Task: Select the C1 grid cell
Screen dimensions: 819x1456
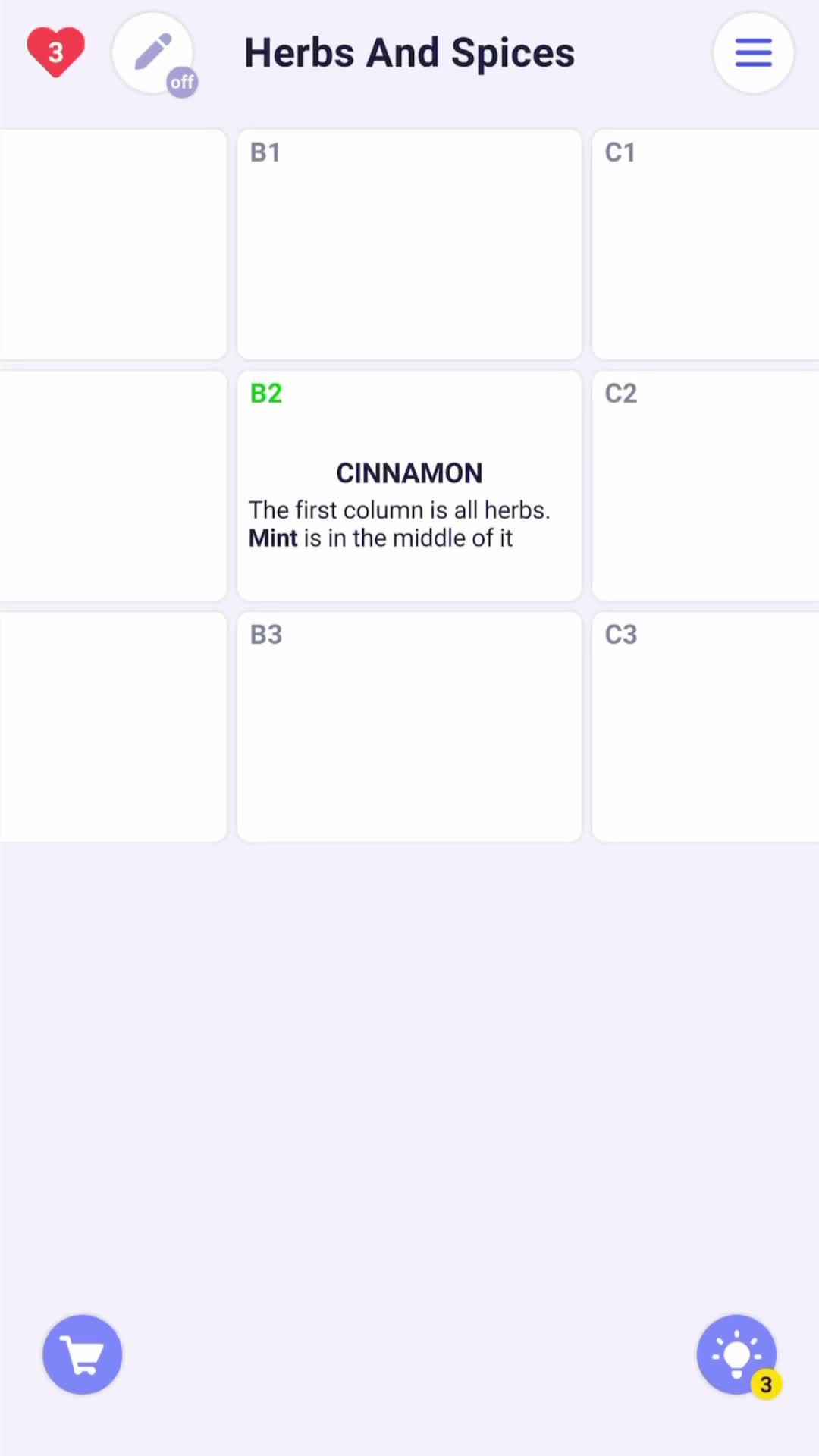Action: pyautogui.click(x=705, y=244)
